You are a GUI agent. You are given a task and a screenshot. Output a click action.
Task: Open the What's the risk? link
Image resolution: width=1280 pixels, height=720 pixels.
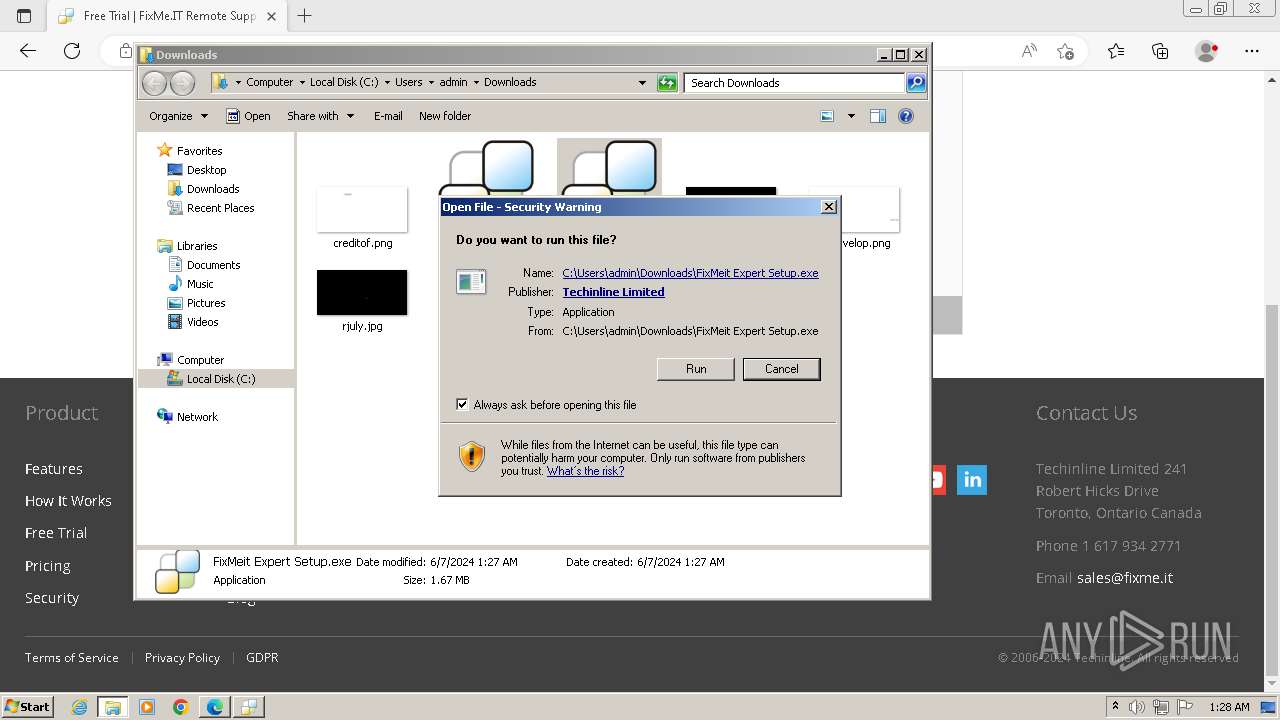585,471
